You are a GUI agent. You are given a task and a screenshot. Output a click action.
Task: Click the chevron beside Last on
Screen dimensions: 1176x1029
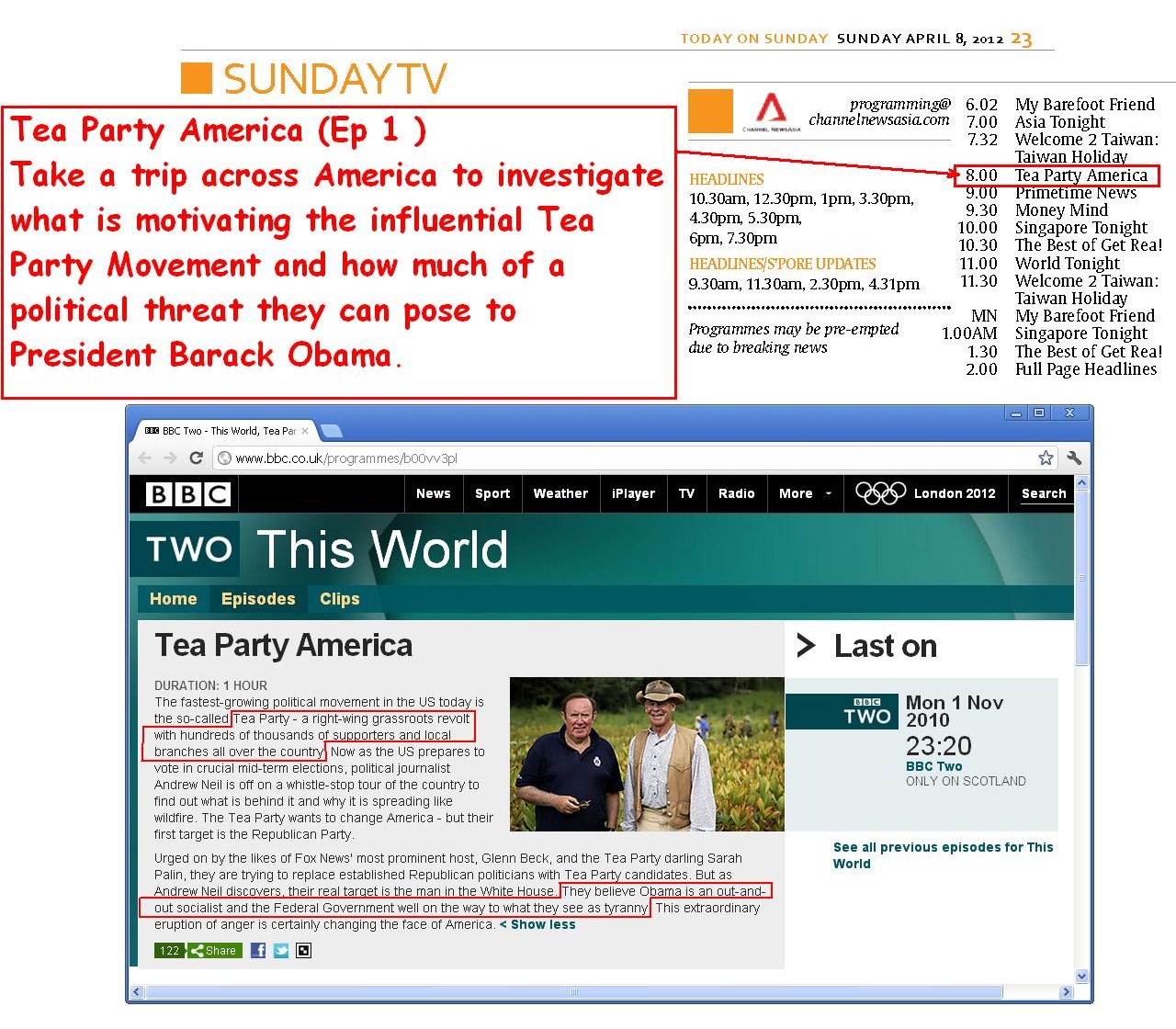tap(806, 646)
